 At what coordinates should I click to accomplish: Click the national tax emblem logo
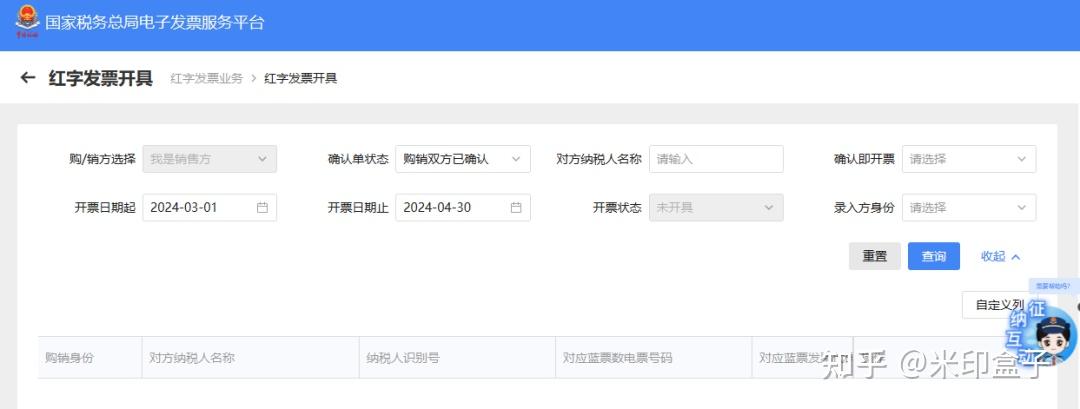point(28,21)
